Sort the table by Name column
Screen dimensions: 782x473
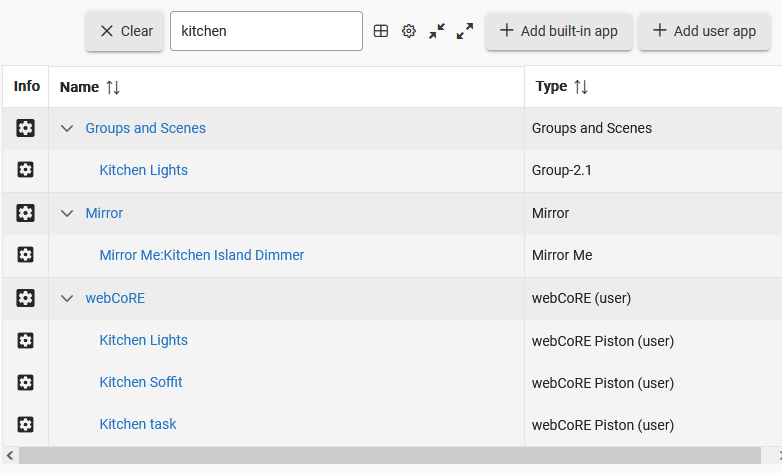[x=90, y=87]
